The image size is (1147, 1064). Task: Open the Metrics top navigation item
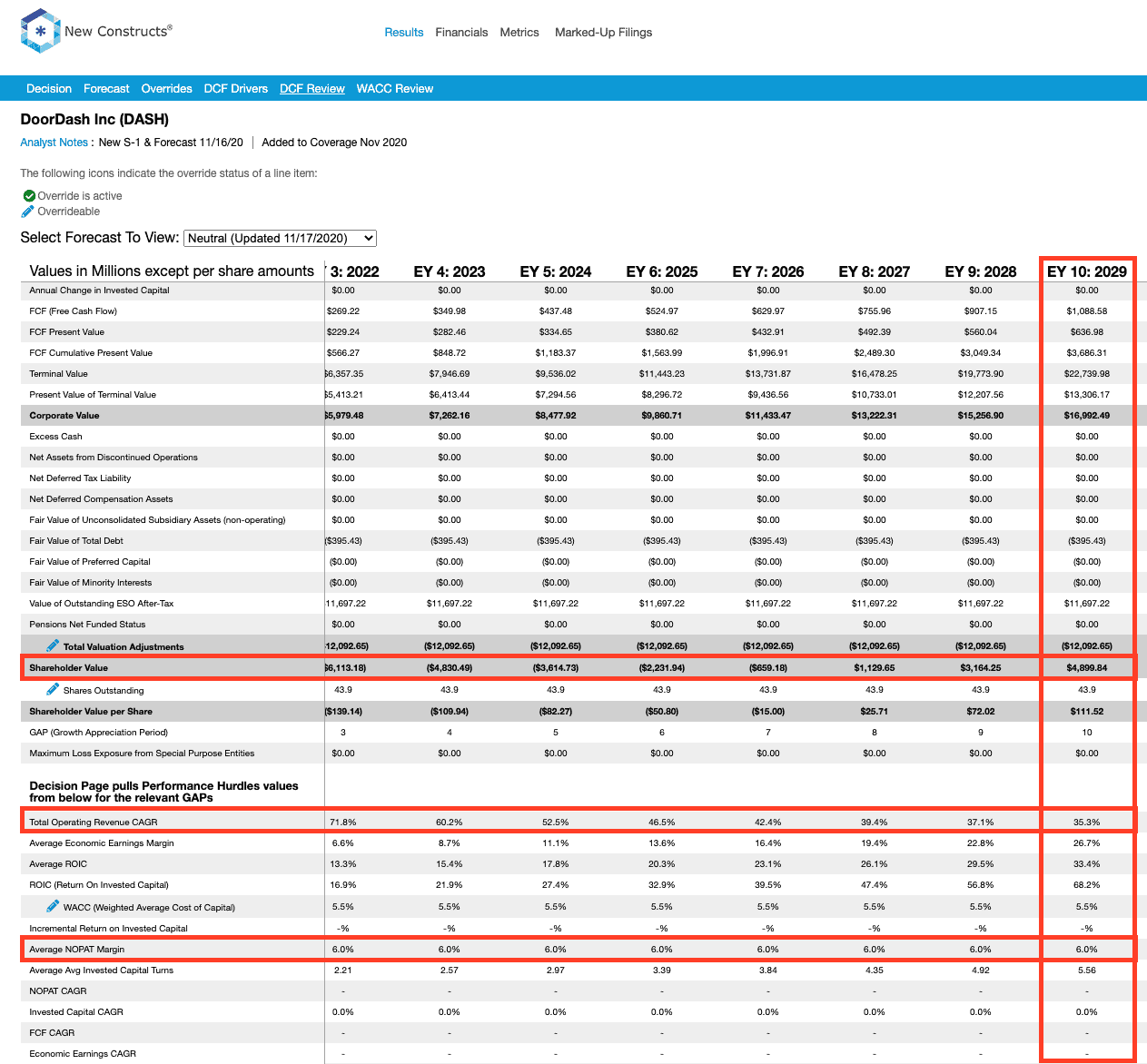(519, 33)
